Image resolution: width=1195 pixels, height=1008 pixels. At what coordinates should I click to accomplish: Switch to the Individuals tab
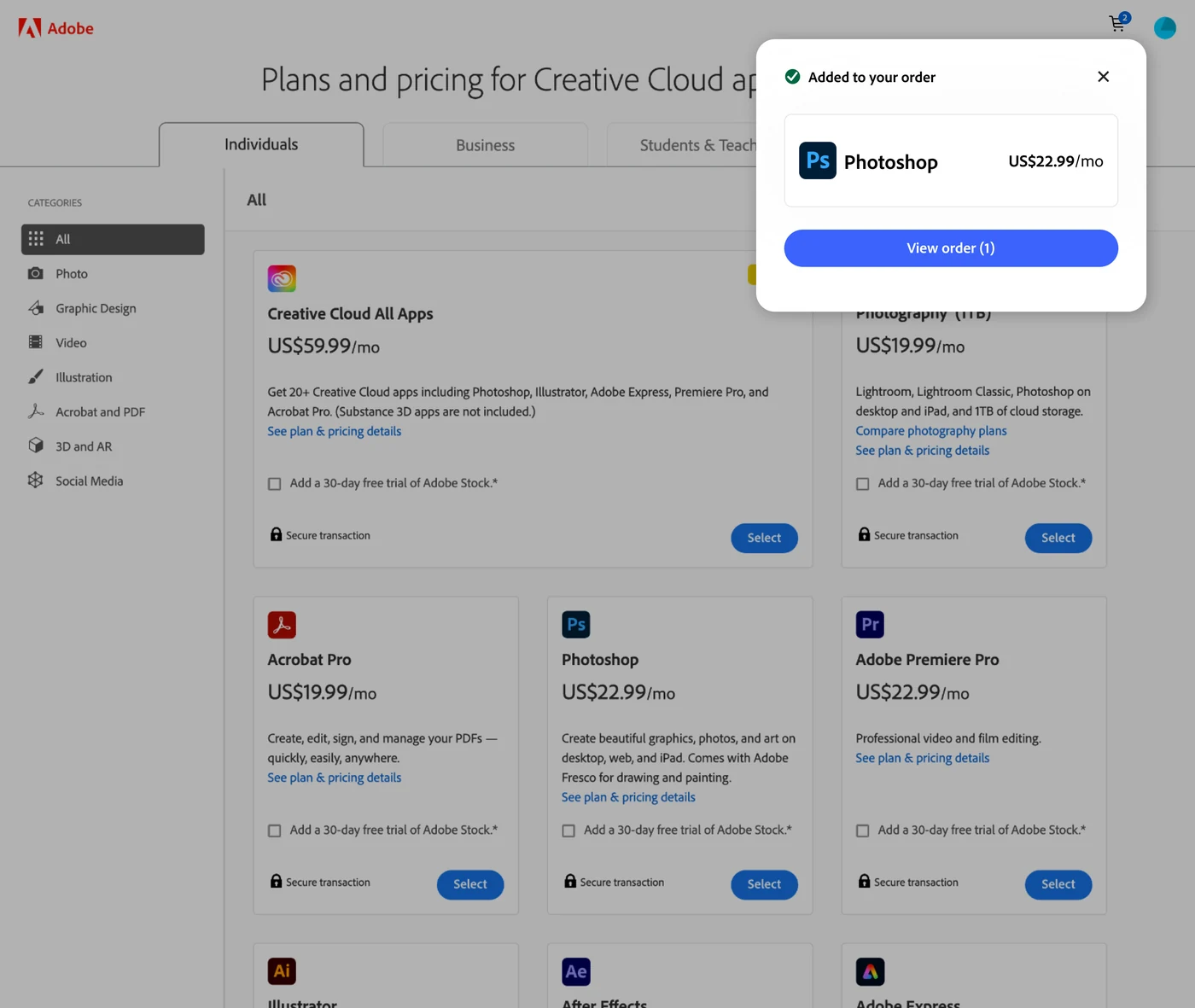[261, 145]
